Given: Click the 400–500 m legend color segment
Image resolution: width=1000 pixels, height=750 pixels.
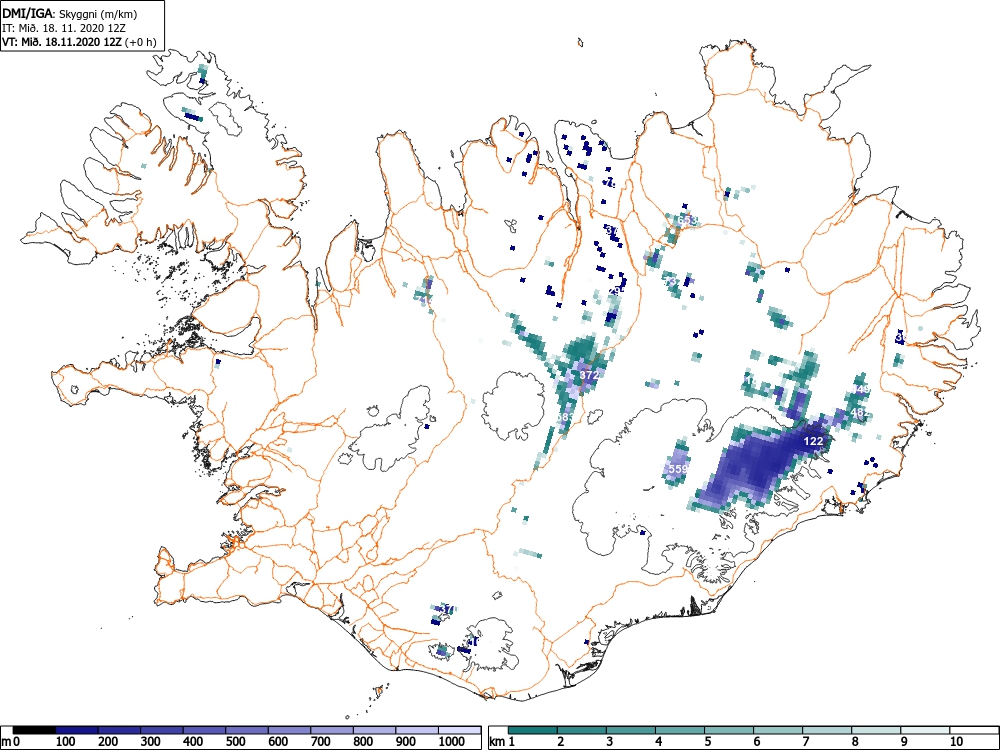Looking at the screenshot, I should tap(205, 730).
